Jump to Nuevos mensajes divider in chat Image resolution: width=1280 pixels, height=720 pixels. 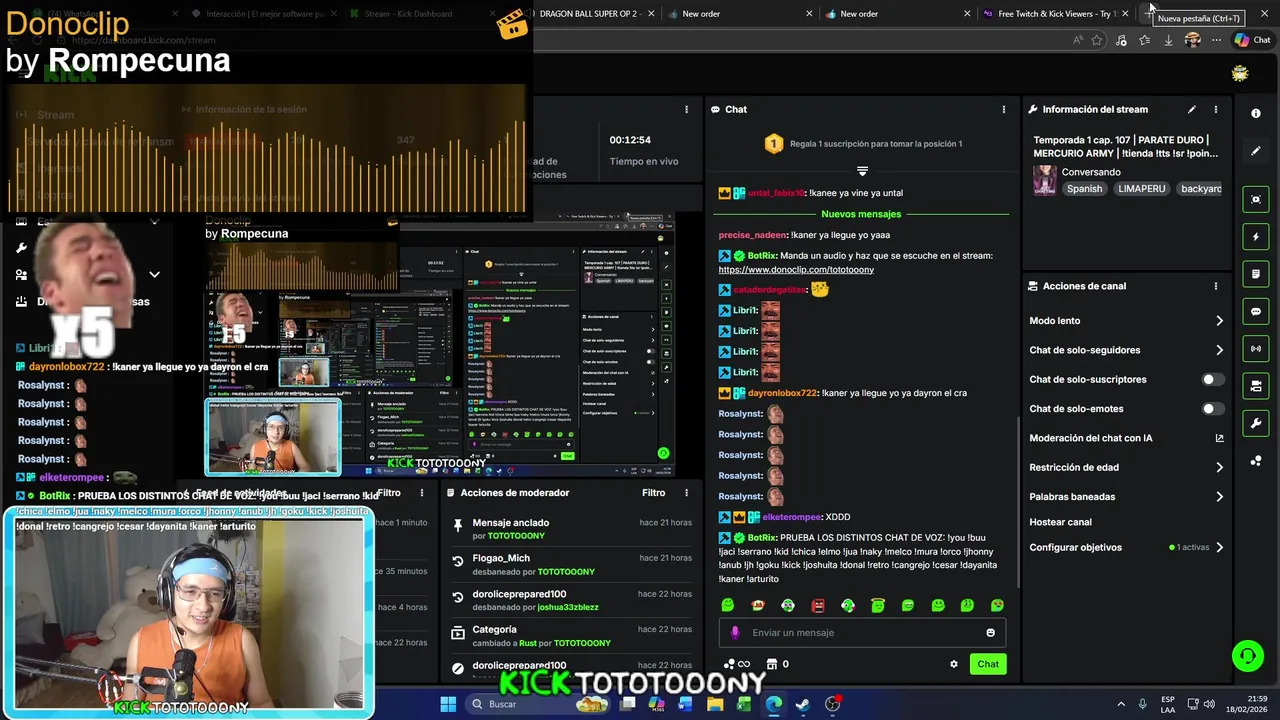click(861, 214)
